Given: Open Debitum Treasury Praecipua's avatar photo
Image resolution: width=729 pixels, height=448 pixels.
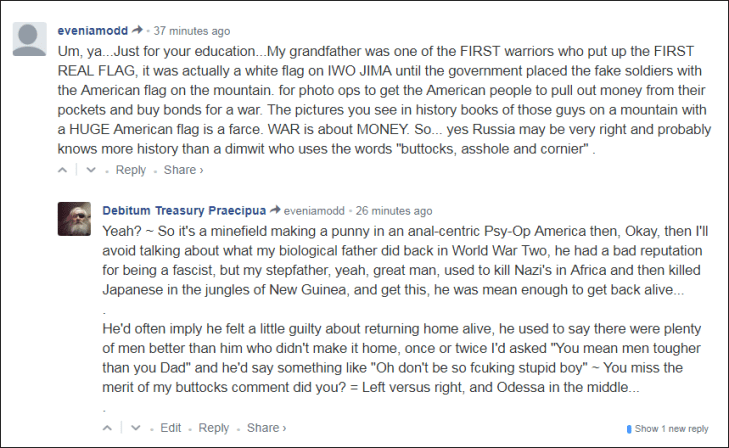Looking at the screenshot, I should pyautogui.click(x=76, y=220).
